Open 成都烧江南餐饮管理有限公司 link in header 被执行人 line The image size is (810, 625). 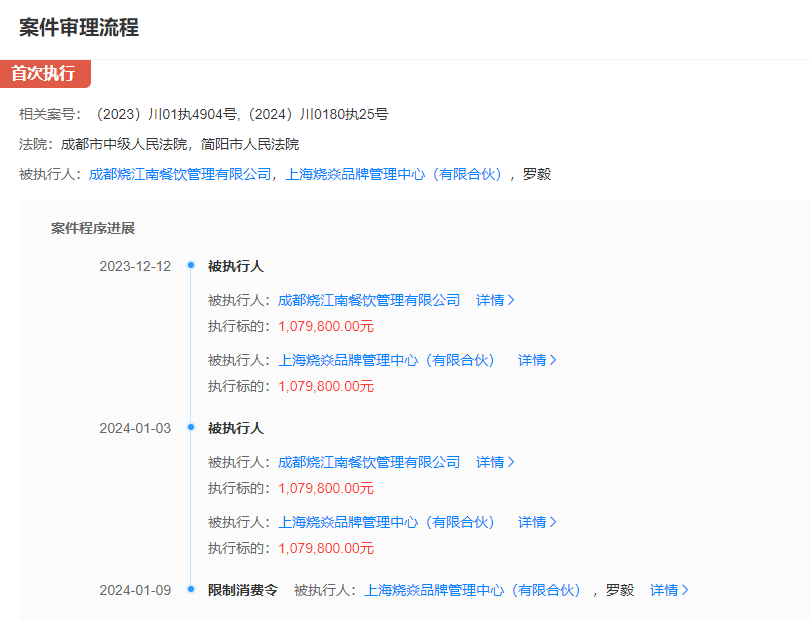click(180, 174)
